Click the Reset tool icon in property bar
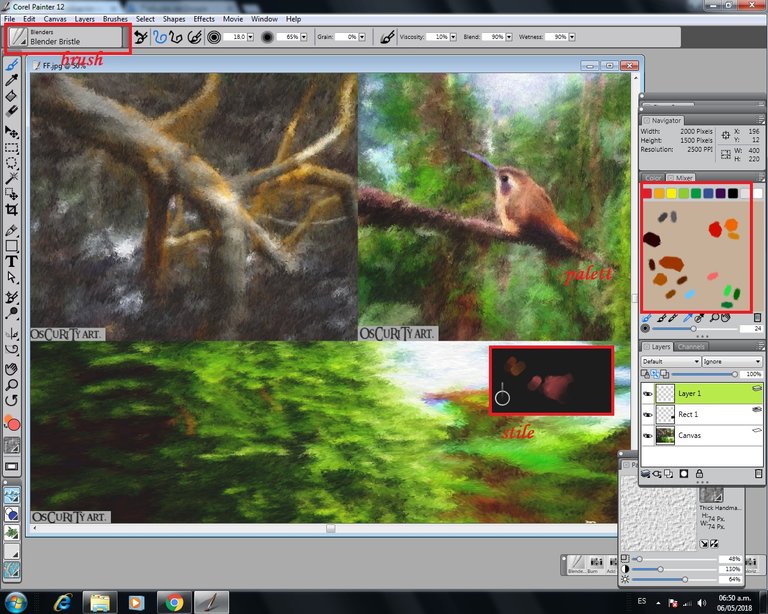Viewport: 768px width, 614px height. point(141,37)
